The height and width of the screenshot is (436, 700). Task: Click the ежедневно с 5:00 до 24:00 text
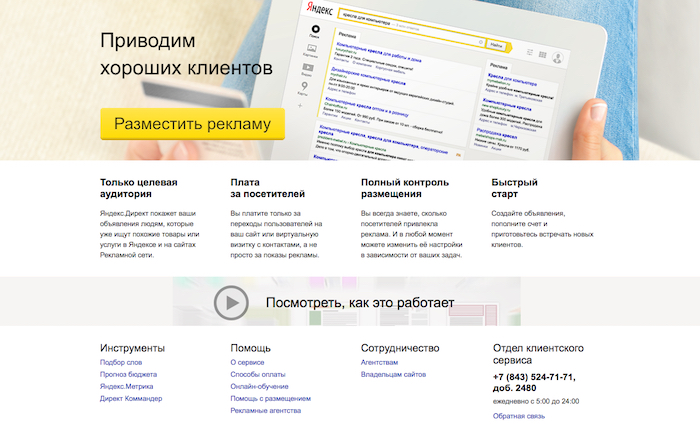536,401
